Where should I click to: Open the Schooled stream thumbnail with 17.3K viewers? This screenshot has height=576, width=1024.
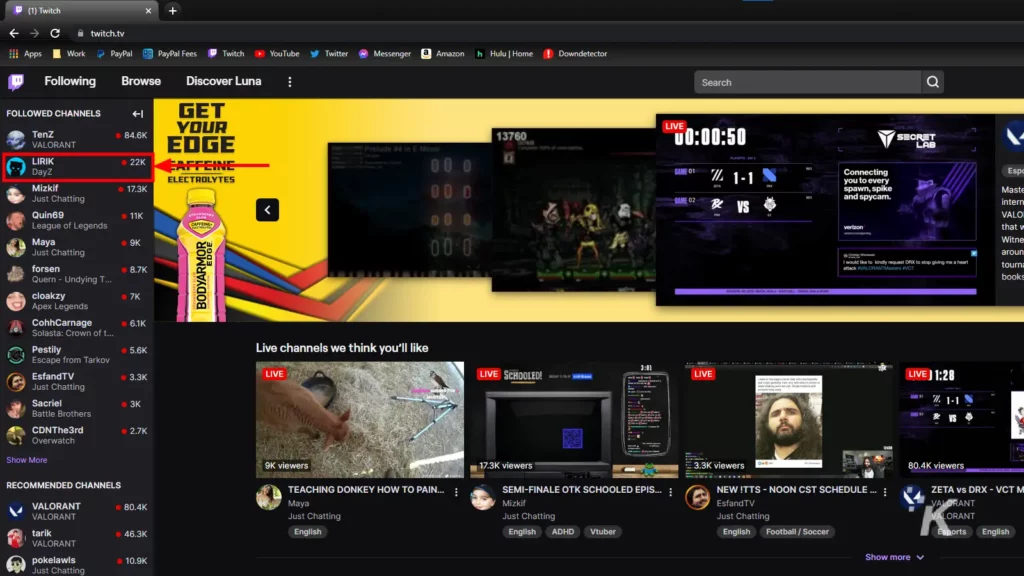pyautogui.click(x=574, y=420)
